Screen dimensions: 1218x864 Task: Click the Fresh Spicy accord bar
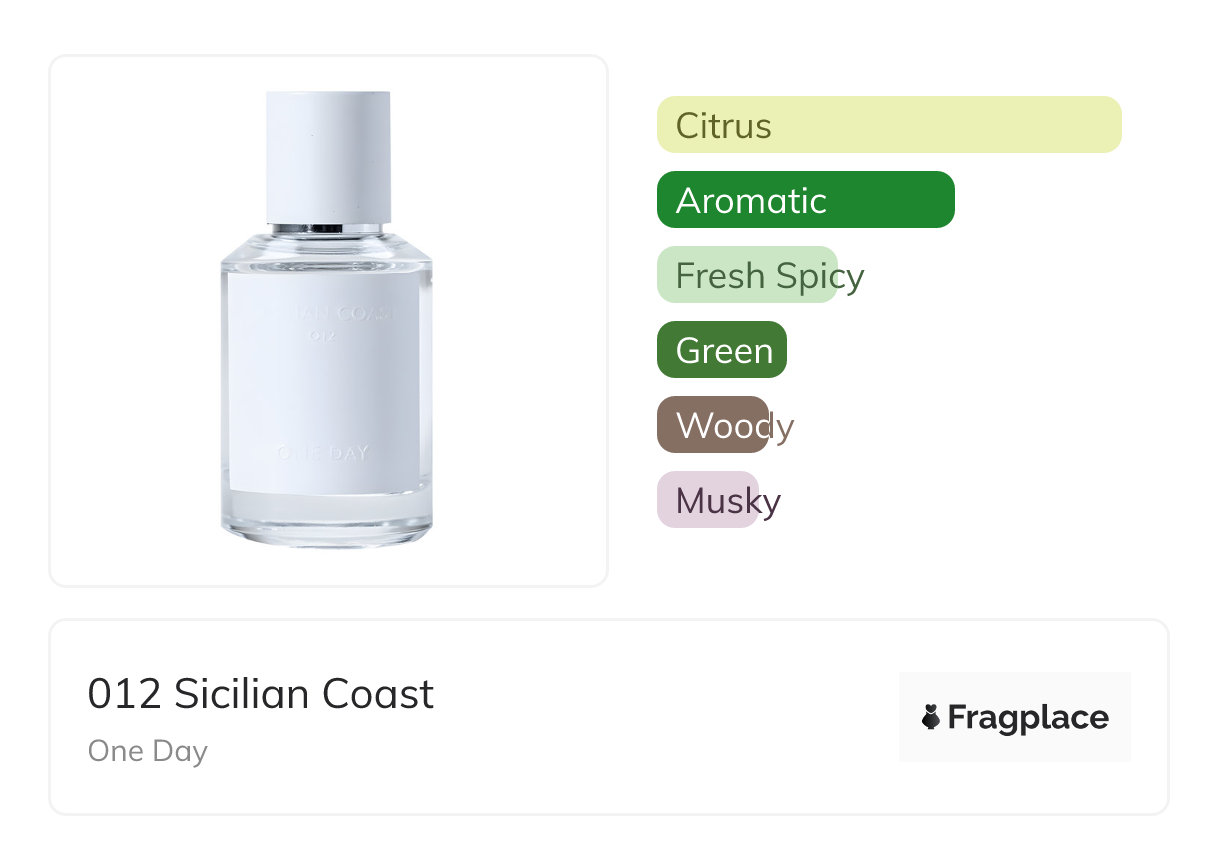pos(746,275)
